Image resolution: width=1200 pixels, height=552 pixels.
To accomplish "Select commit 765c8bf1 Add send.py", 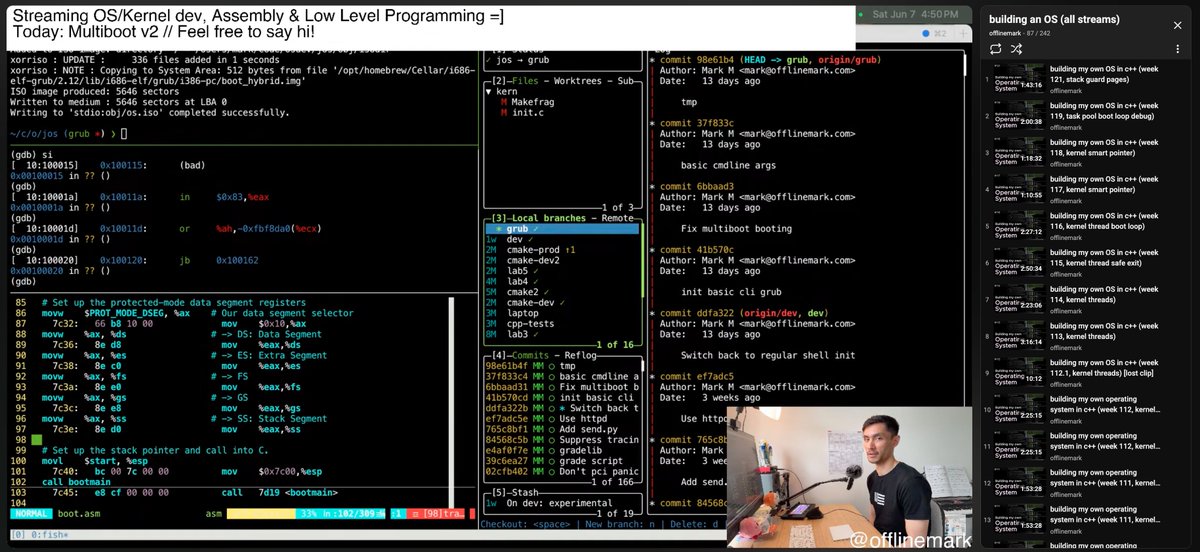I will 561,429.
